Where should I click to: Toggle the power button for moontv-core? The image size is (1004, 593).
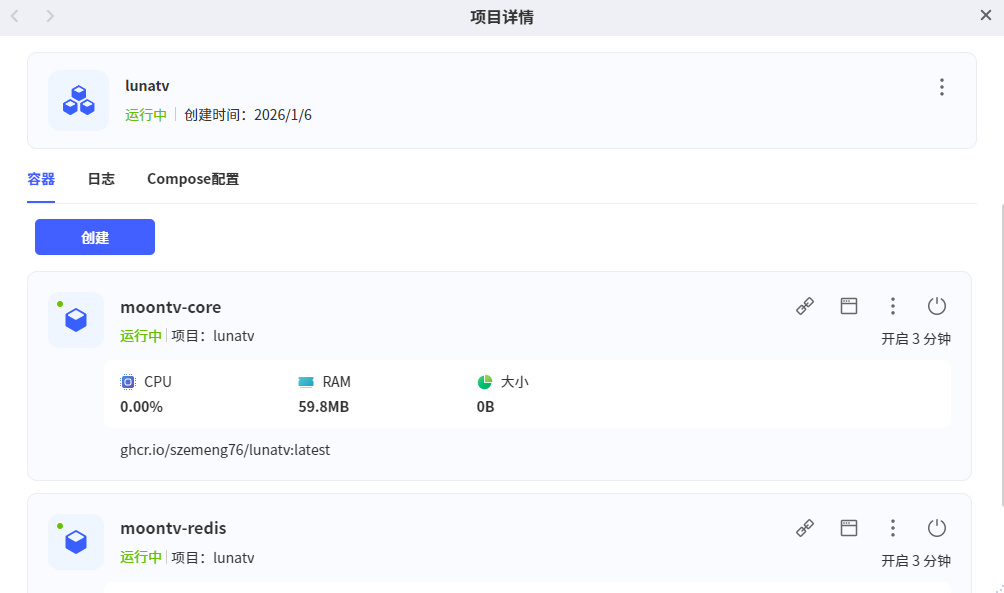click(937, 307)
